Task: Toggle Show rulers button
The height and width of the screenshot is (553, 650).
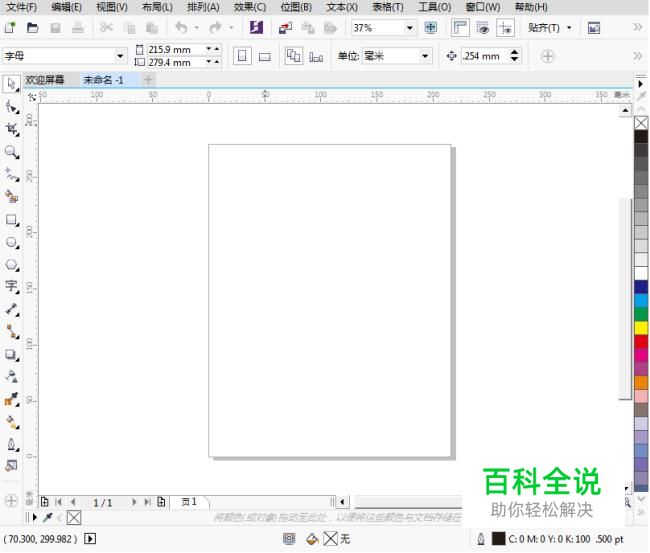Action: coord(460,28)
